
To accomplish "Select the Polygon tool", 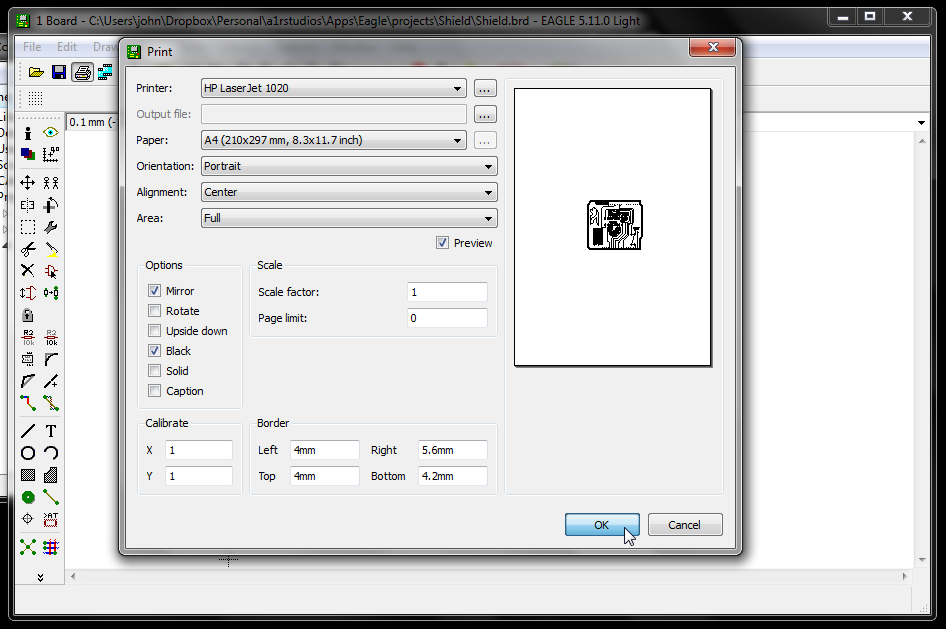I will pos(51,475).
